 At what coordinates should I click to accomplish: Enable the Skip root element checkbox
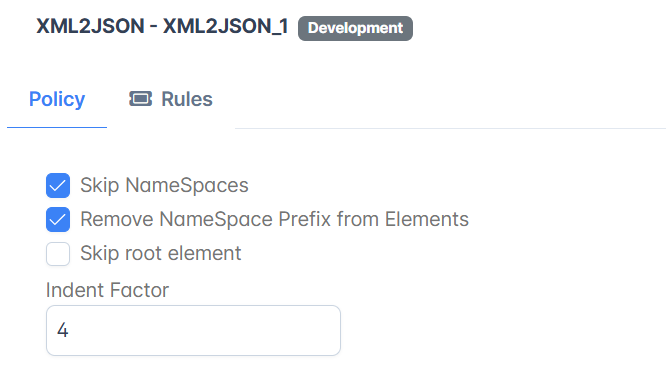[x=58, y=254]
